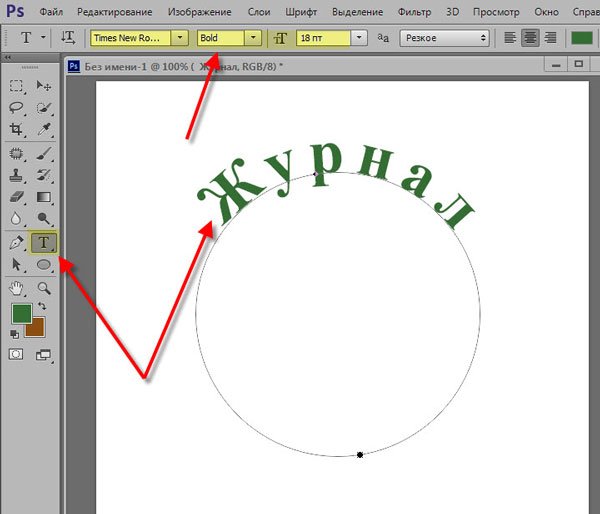
Task: Switch foreground and background colors
Action: click(42, 305)
